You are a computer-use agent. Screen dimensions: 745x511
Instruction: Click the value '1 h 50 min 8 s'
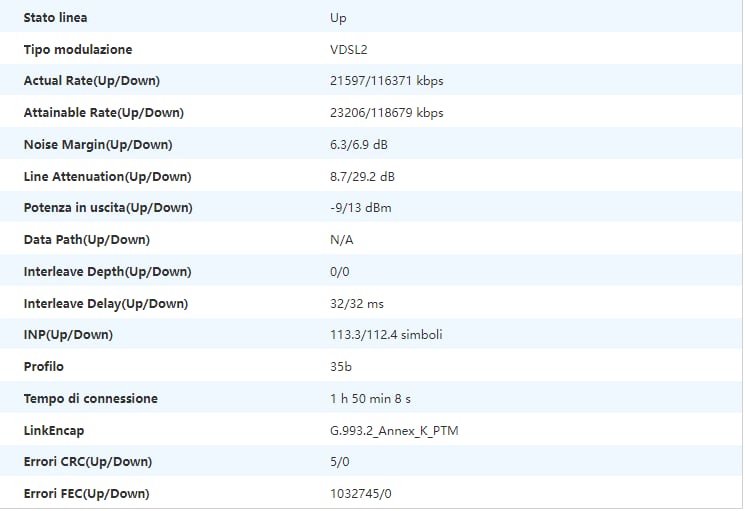pyautogui.click(x=371, y=398)
